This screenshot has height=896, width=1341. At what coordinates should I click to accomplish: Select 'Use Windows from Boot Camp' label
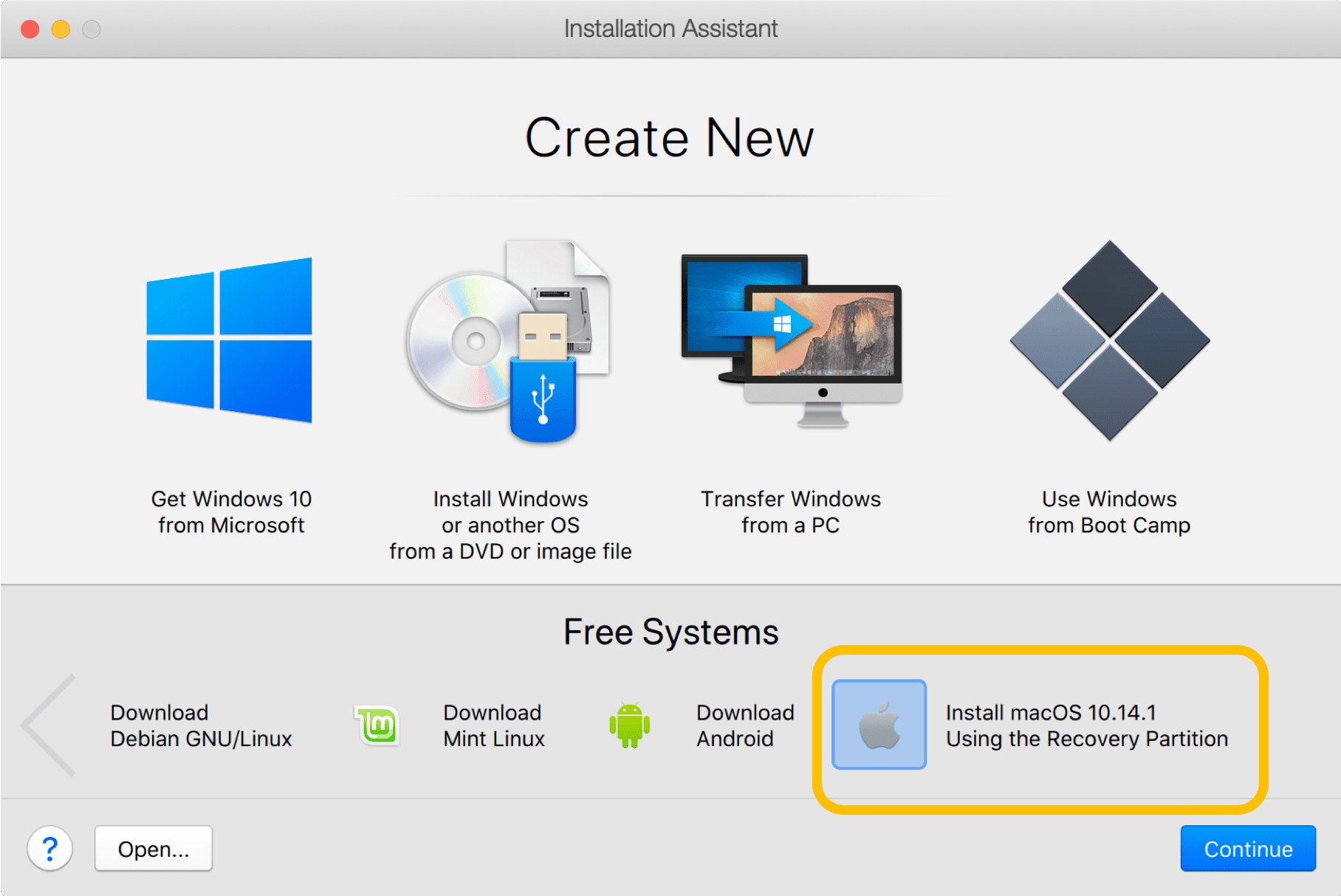pyautogui.click(x=1109, y=512)
